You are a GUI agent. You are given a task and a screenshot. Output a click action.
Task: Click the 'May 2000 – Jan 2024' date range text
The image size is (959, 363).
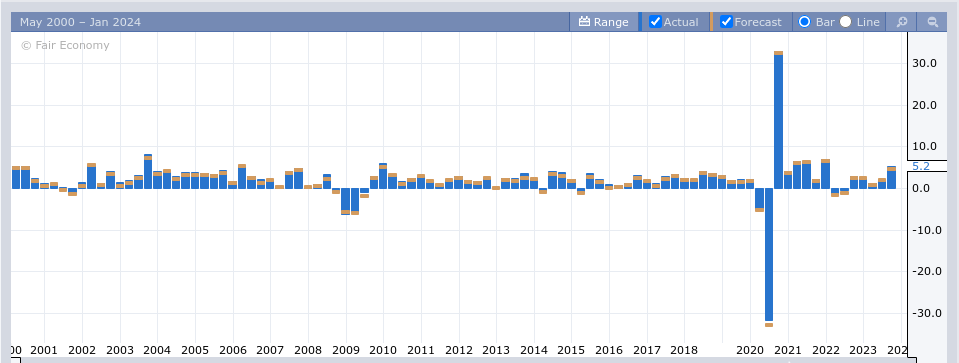coord(80,22)
